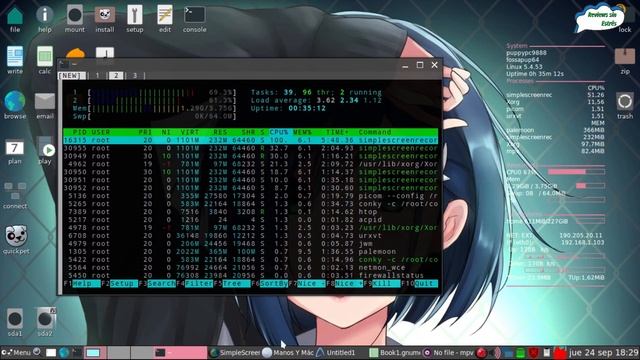
Task: Click the F2 Setup button in htop
Action: point(120,284)
